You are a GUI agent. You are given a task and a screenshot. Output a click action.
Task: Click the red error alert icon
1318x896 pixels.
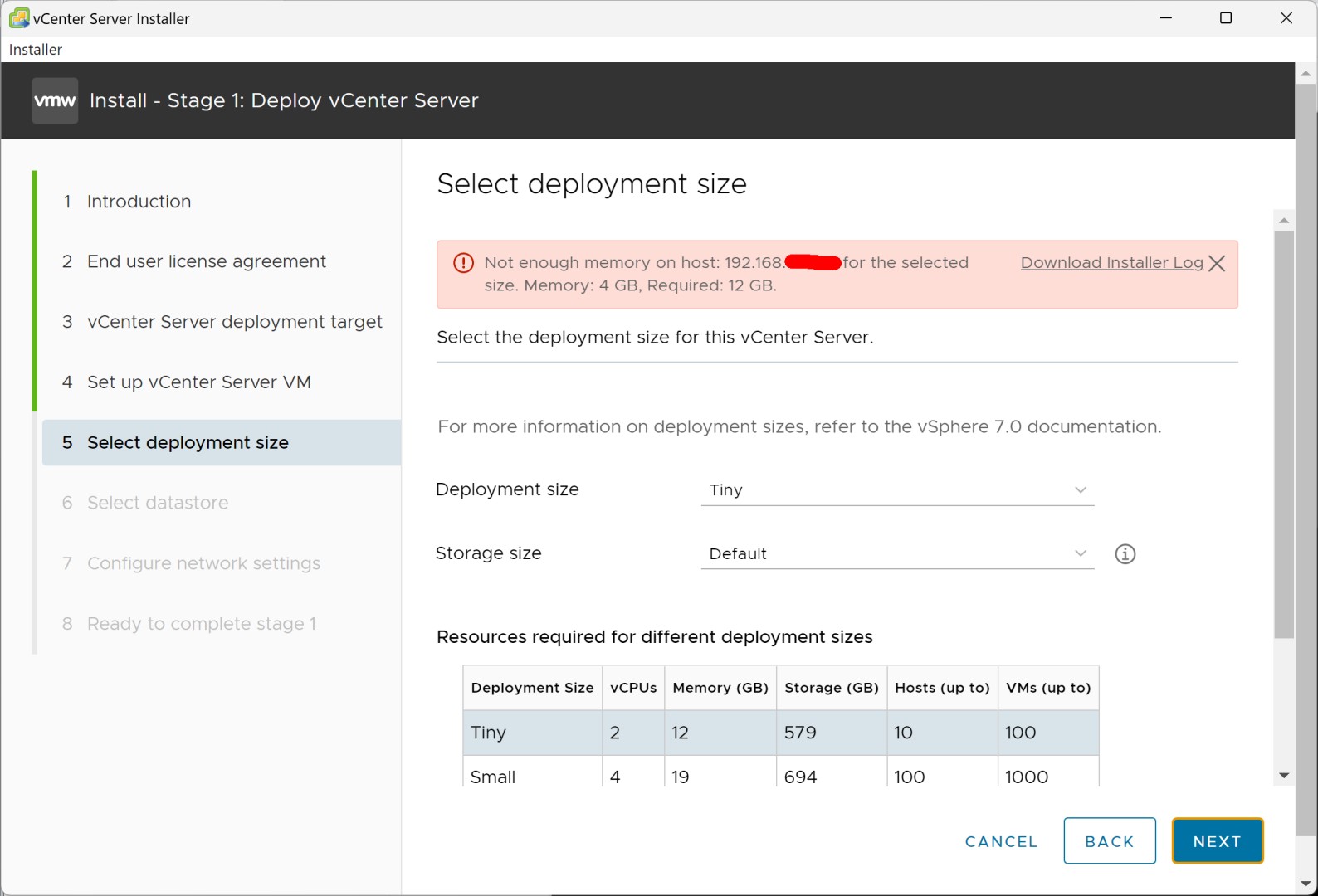[463, 263]
